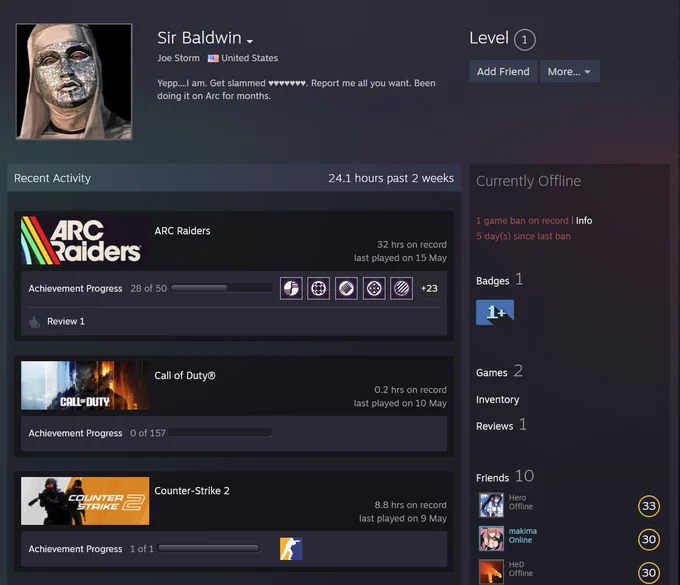Viewport: 680px width, 585px height.
Task: Open Info link about game ban
Action: pos(584,221)
